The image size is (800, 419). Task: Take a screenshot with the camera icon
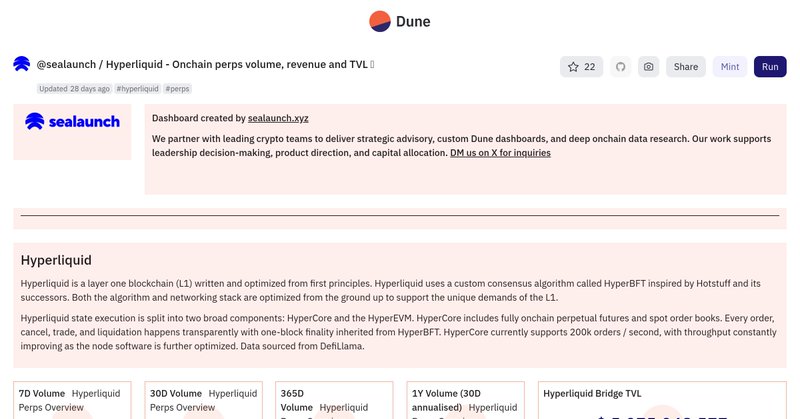(648, 67)
